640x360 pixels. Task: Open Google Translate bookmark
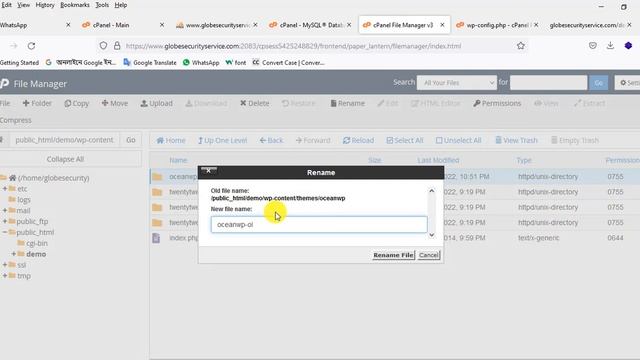[x=150, y=62]
